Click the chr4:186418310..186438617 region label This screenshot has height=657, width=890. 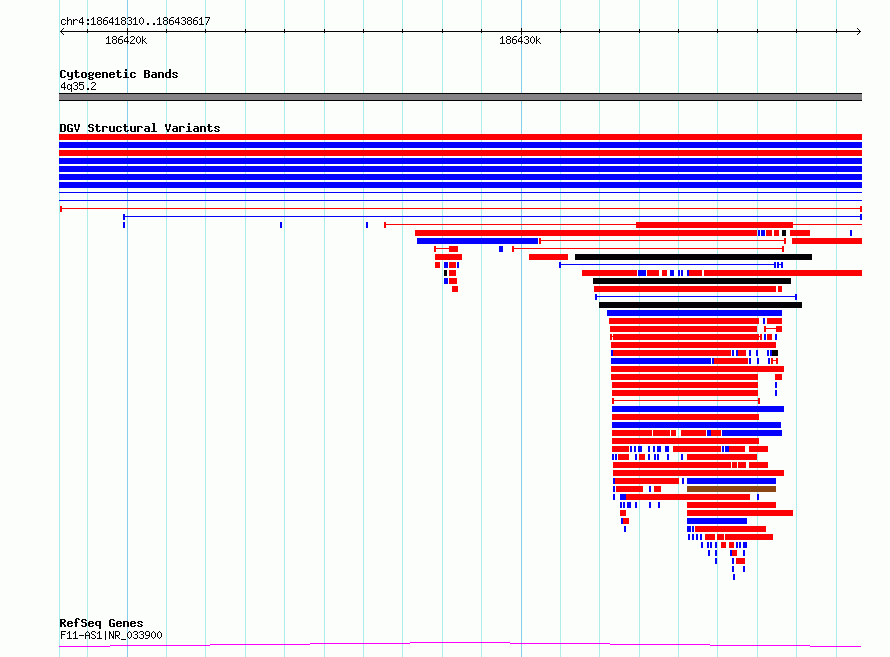tap(135, 22)
